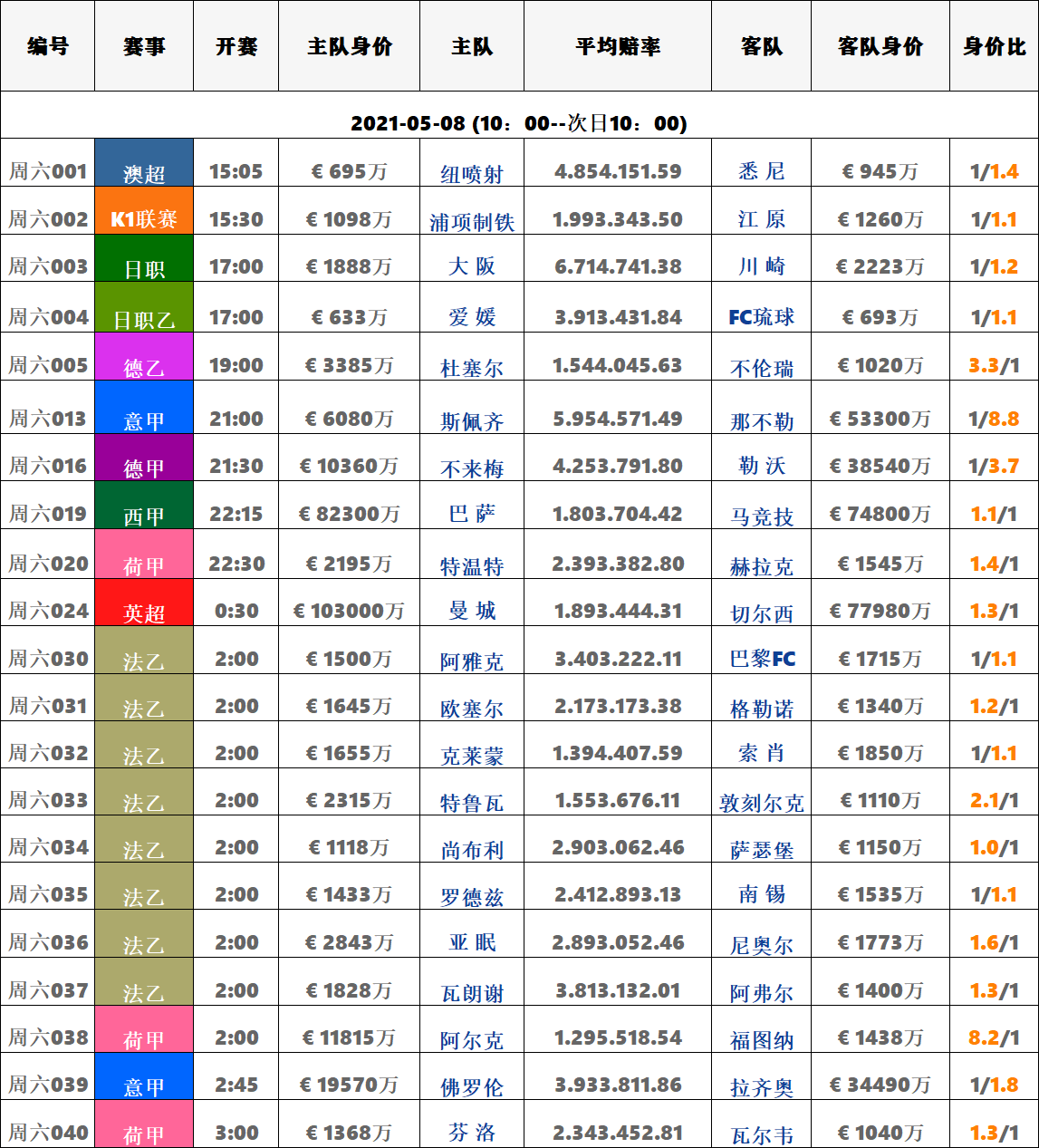Select match number 周六040 cell
This screenshot has height=1148, width=1039.
tap(48, 1133)
